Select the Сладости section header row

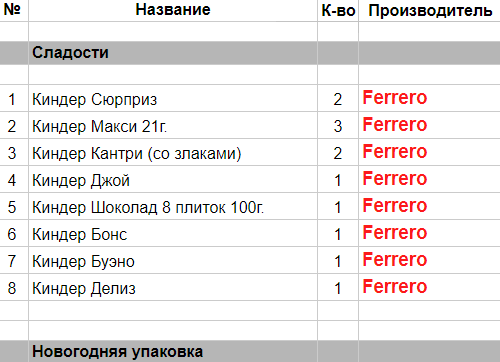[x=250, y=53]
